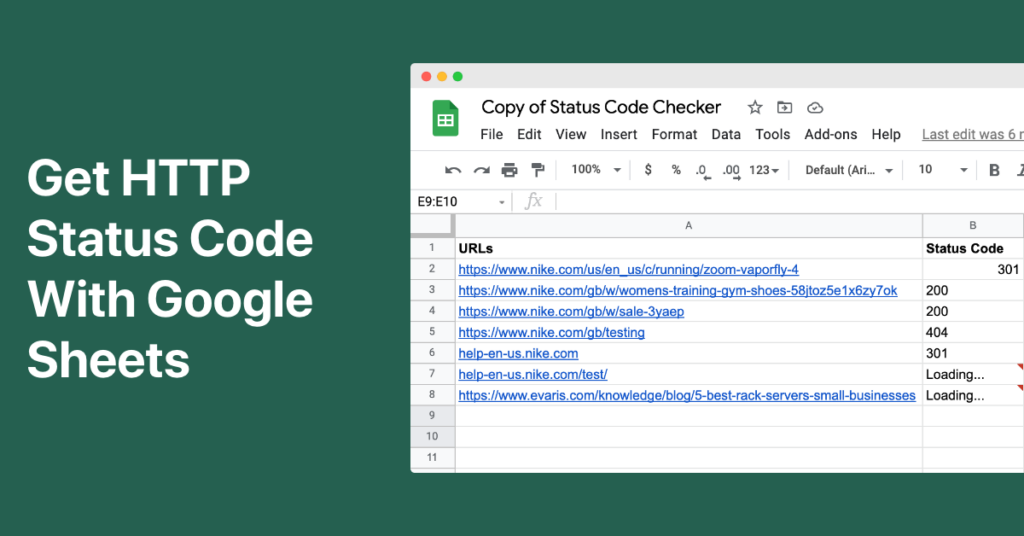
Task: Select row 1 header
Action: [x=432, y=248]
